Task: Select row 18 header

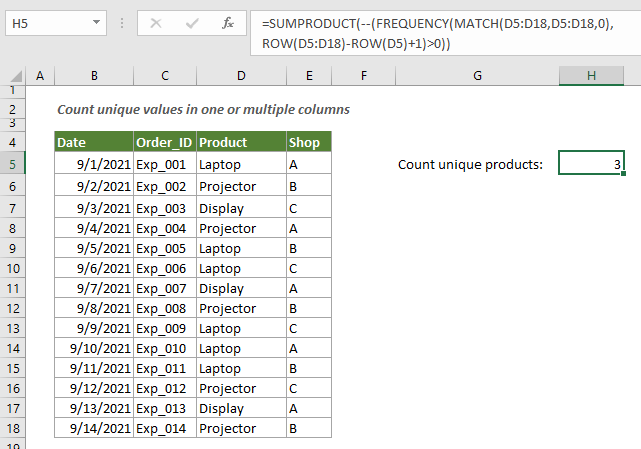Action: [14, 428]
